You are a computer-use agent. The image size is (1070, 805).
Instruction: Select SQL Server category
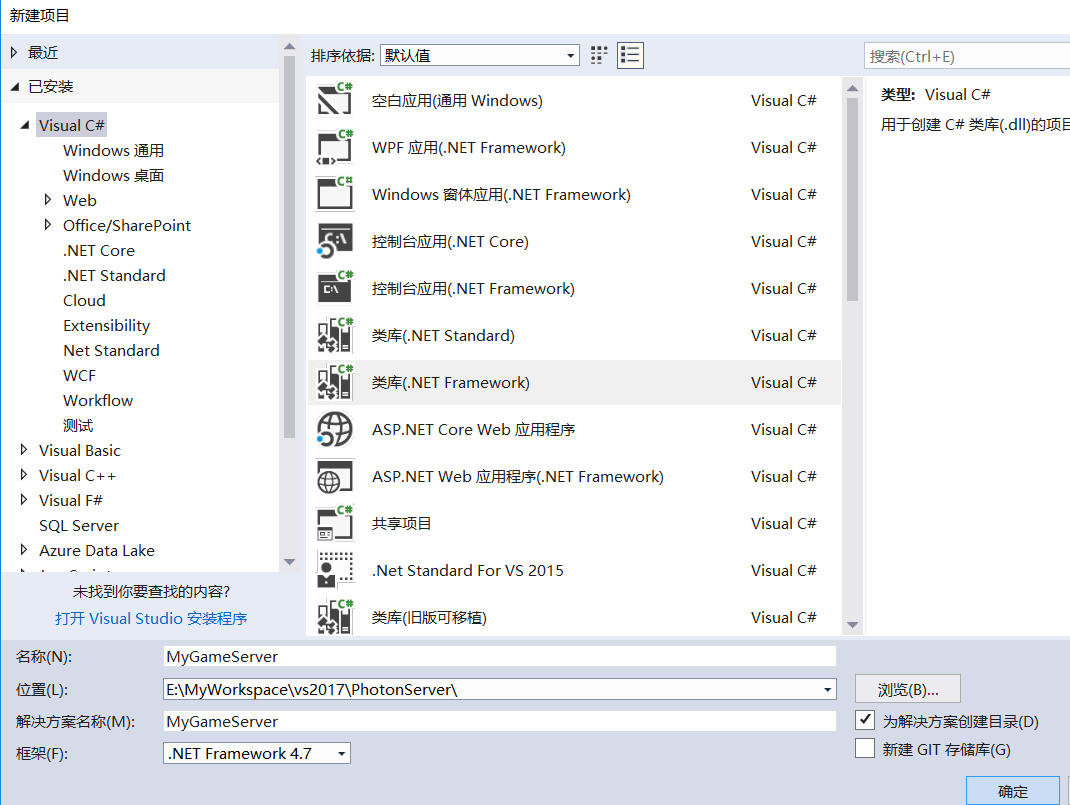click(x=78, y=525)
